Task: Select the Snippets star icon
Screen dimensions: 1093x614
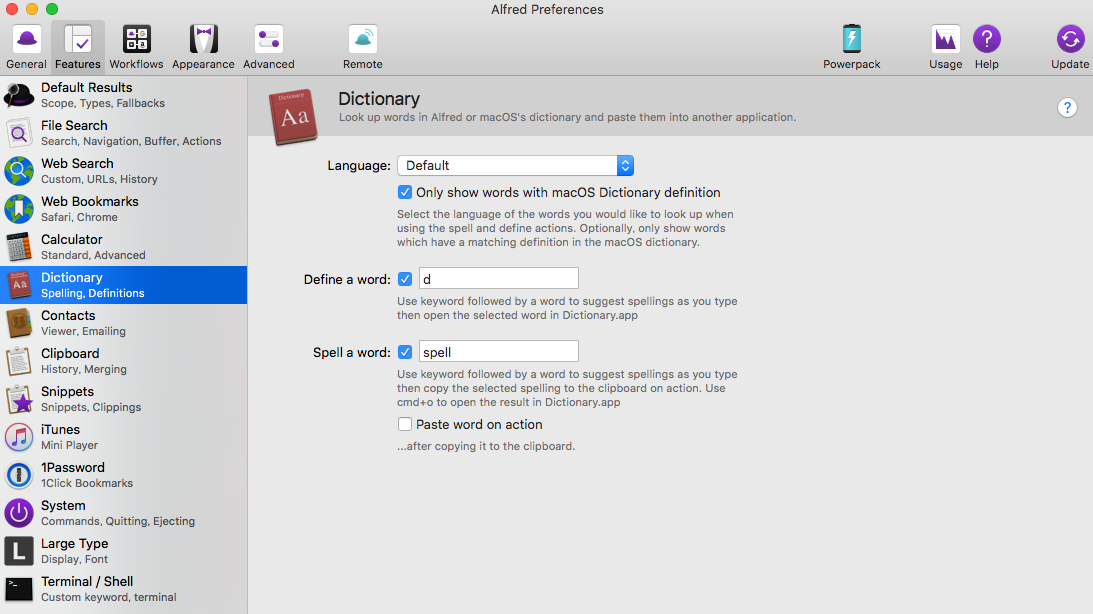Action: [19, 399]
